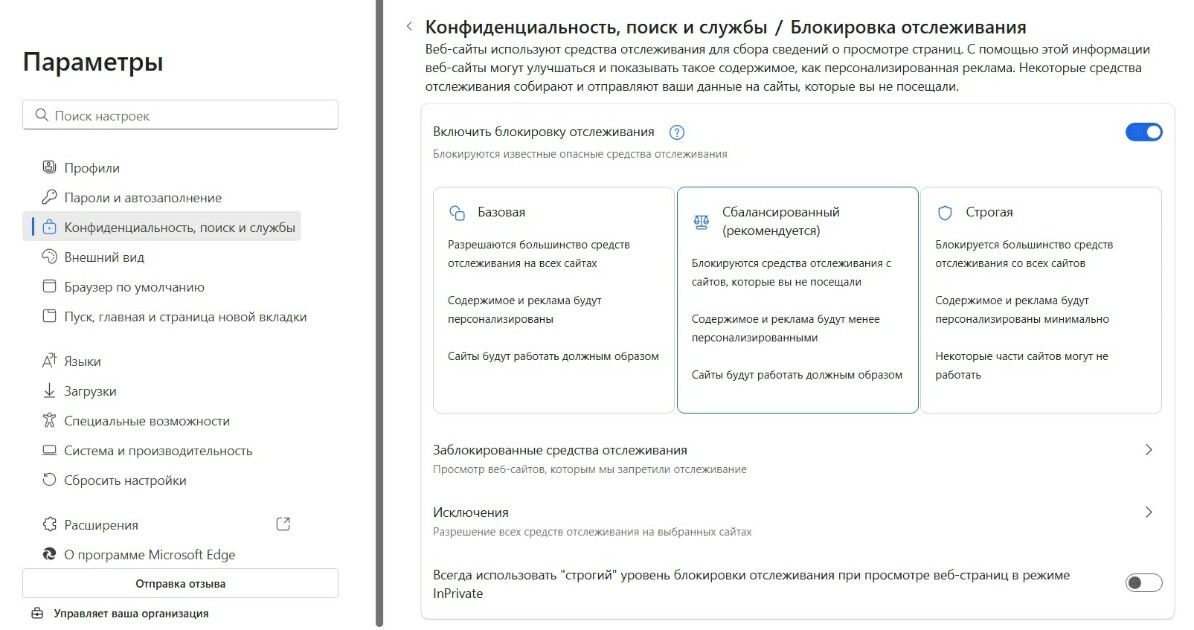Select the Строгая tracking prevention card

click(x=1041, y=300)
